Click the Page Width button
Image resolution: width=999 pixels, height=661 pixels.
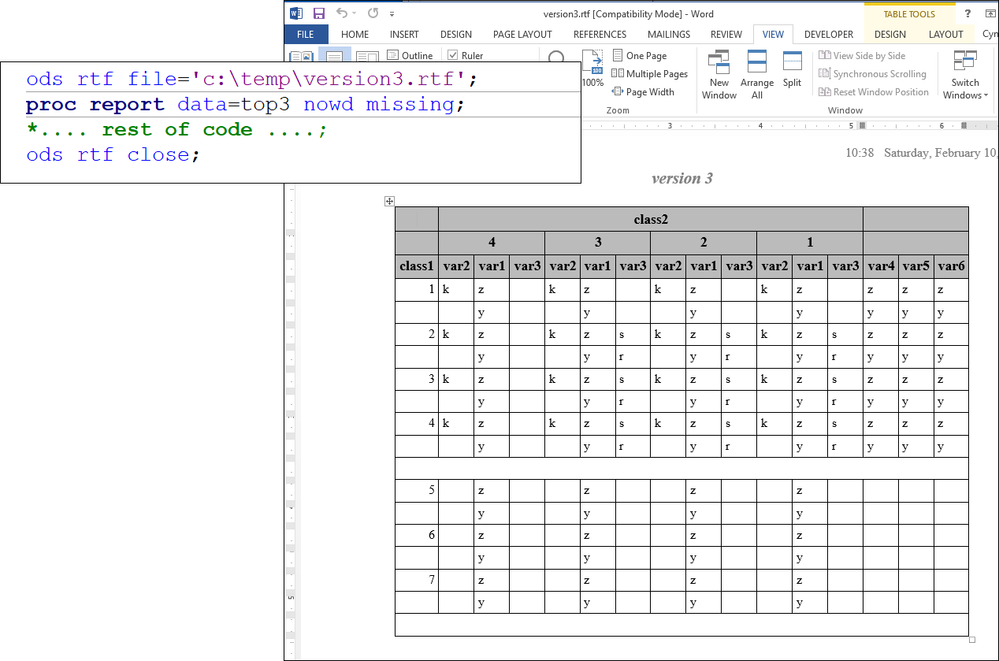(643, 92)
